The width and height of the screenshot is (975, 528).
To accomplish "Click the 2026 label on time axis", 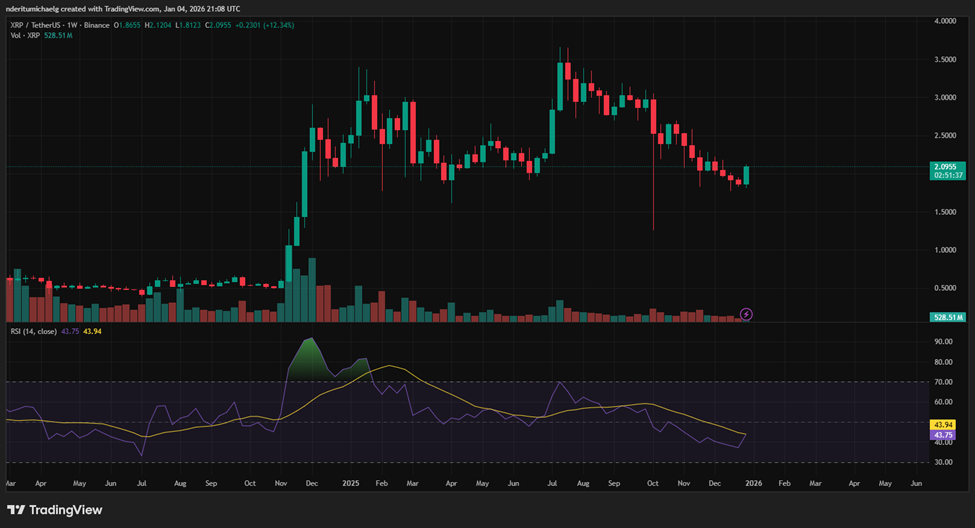I will coord(753,482).
